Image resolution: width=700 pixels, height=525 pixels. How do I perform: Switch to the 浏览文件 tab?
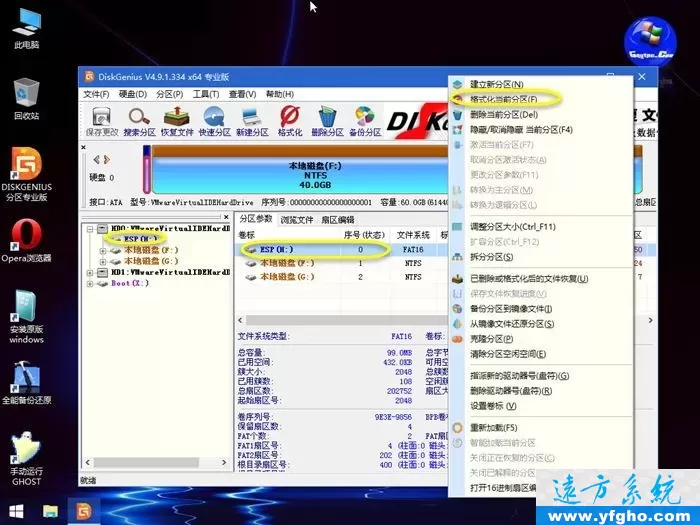coord(296,220)
